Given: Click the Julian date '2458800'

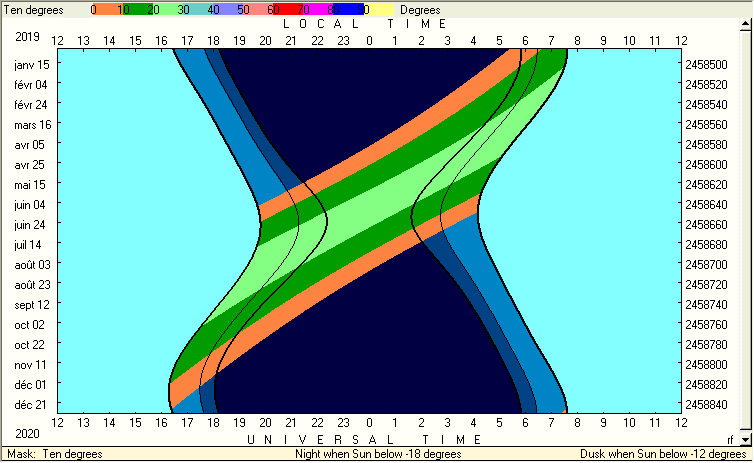Looking at the screenshot, I should click(706, 364).
